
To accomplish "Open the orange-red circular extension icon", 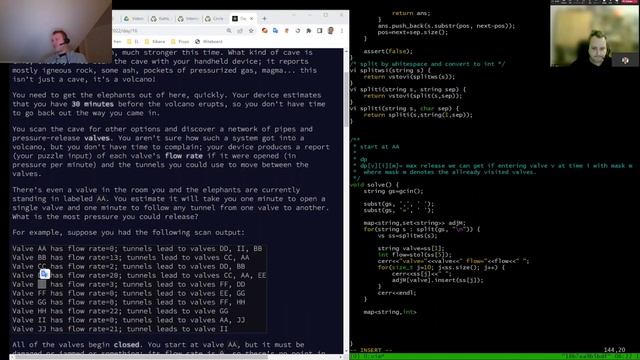I will click(264, 31).
